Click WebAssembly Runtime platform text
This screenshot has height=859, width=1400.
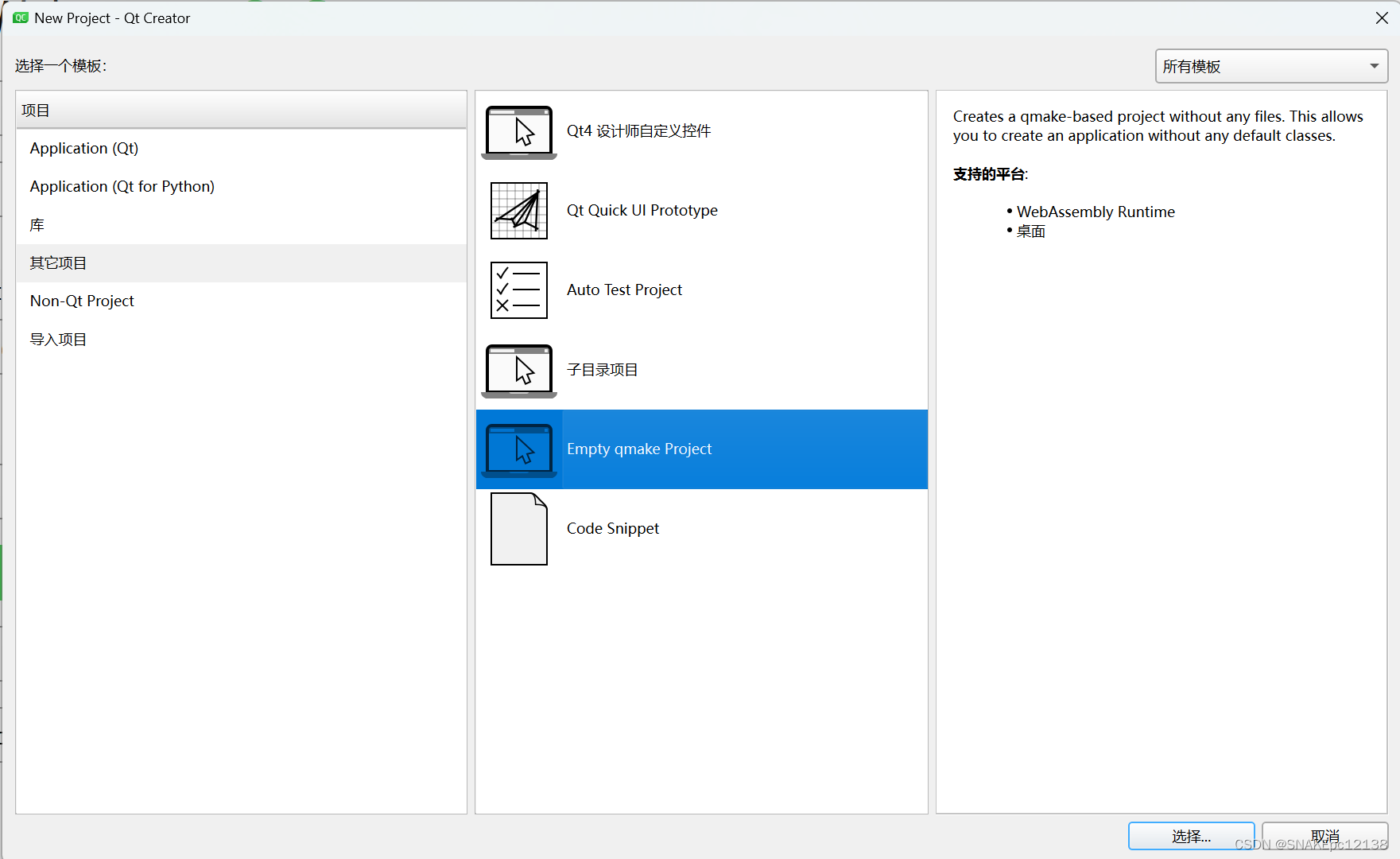coord(1096,212)
